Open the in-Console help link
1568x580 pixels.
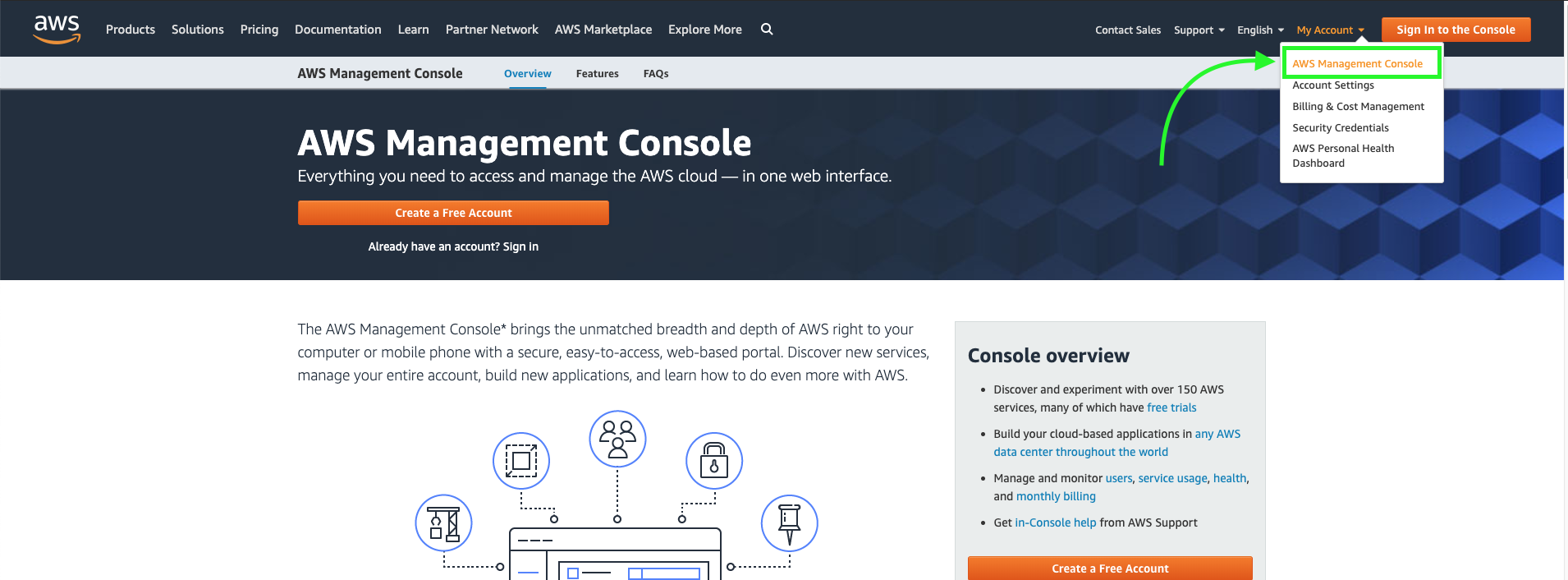[x=1056, y=522]
